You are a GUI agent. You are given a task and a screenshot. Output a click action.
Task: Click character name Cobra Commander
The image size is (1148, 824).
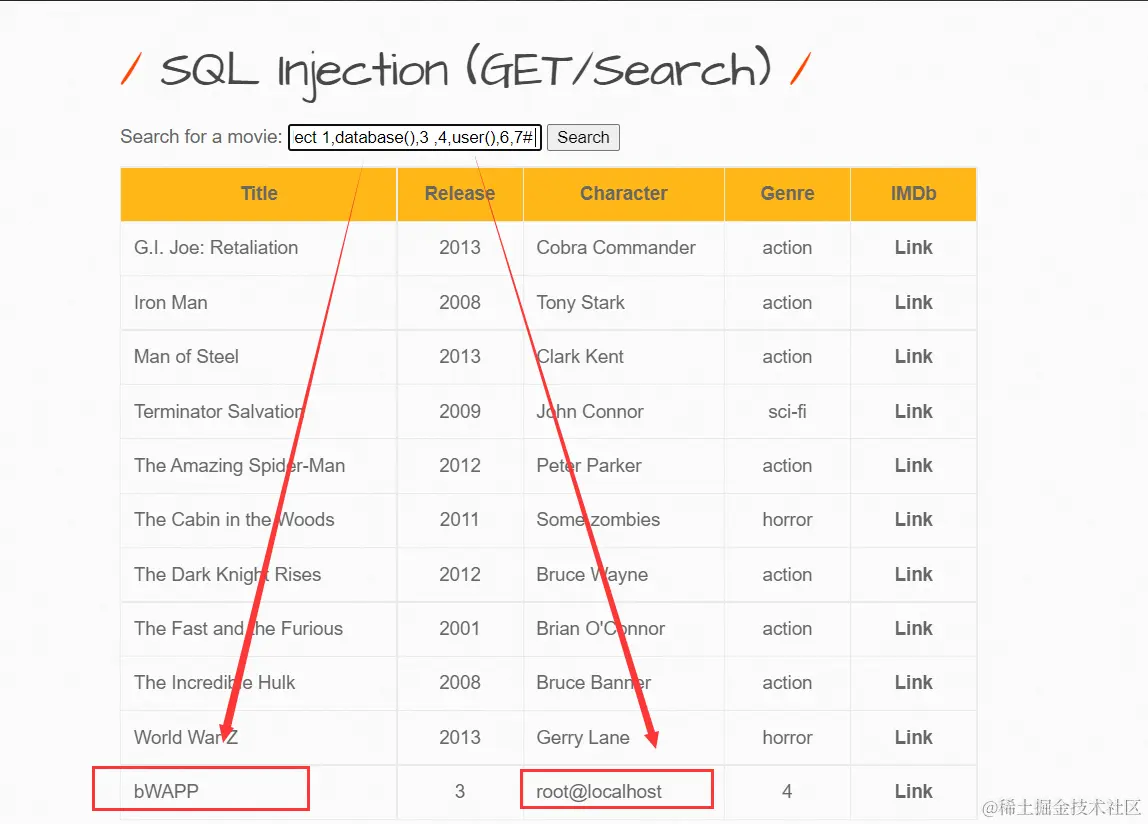[x=616, y=248]
